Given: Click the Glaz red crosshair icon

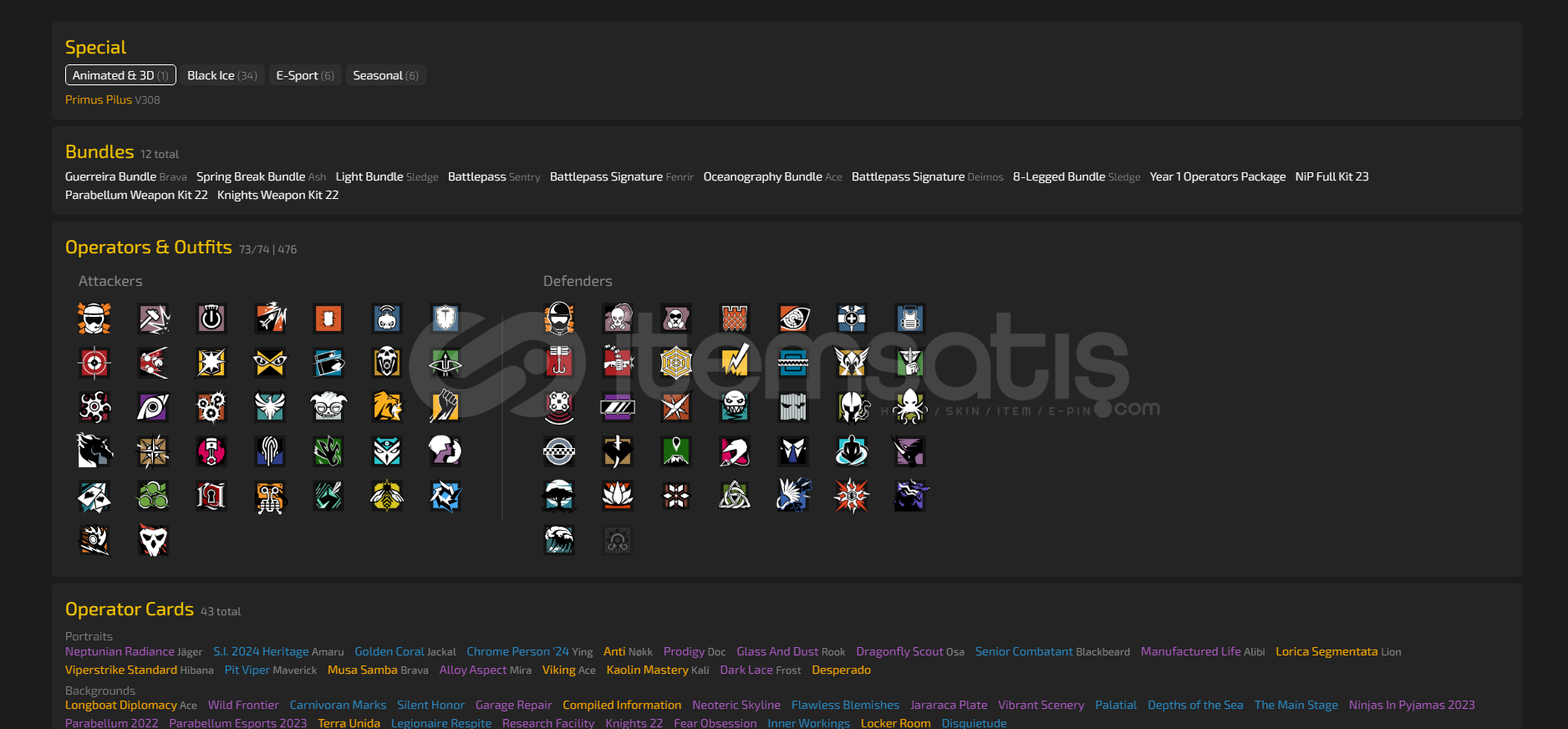Looking at the screenshot, I should [x=94, y=363].
